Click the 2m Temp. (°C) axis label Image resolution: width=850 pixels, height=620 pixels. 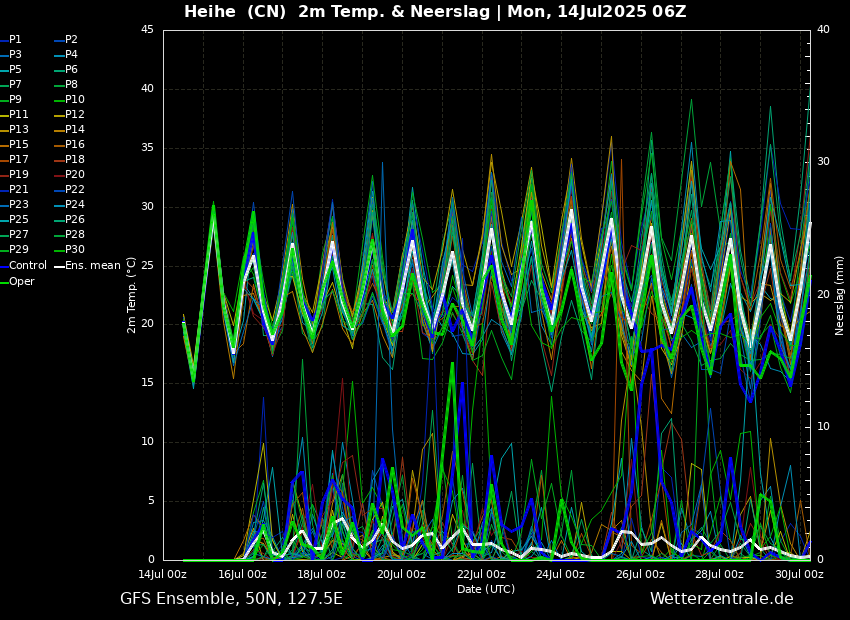(x=132, y=294)
